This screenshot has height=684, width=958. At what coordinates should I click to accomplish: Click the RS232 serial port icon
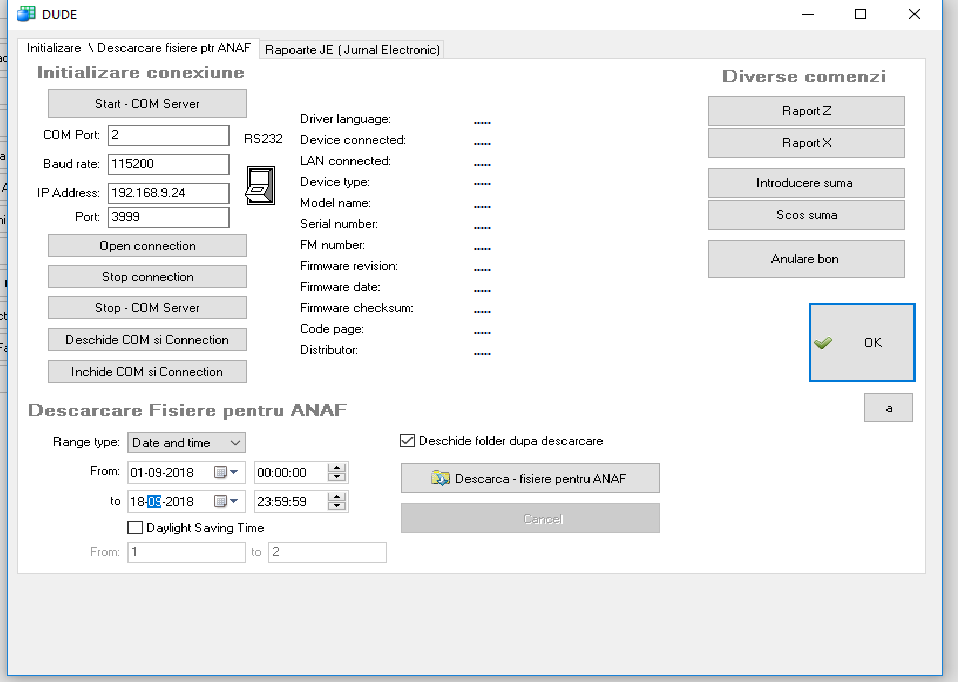click(259, 184)
